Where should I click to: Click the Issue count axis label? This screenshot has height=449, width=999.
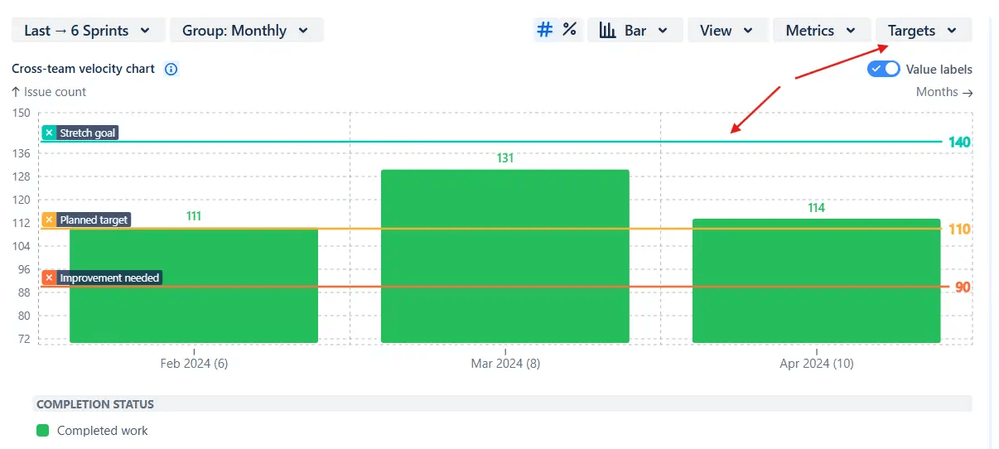(55, 92)
